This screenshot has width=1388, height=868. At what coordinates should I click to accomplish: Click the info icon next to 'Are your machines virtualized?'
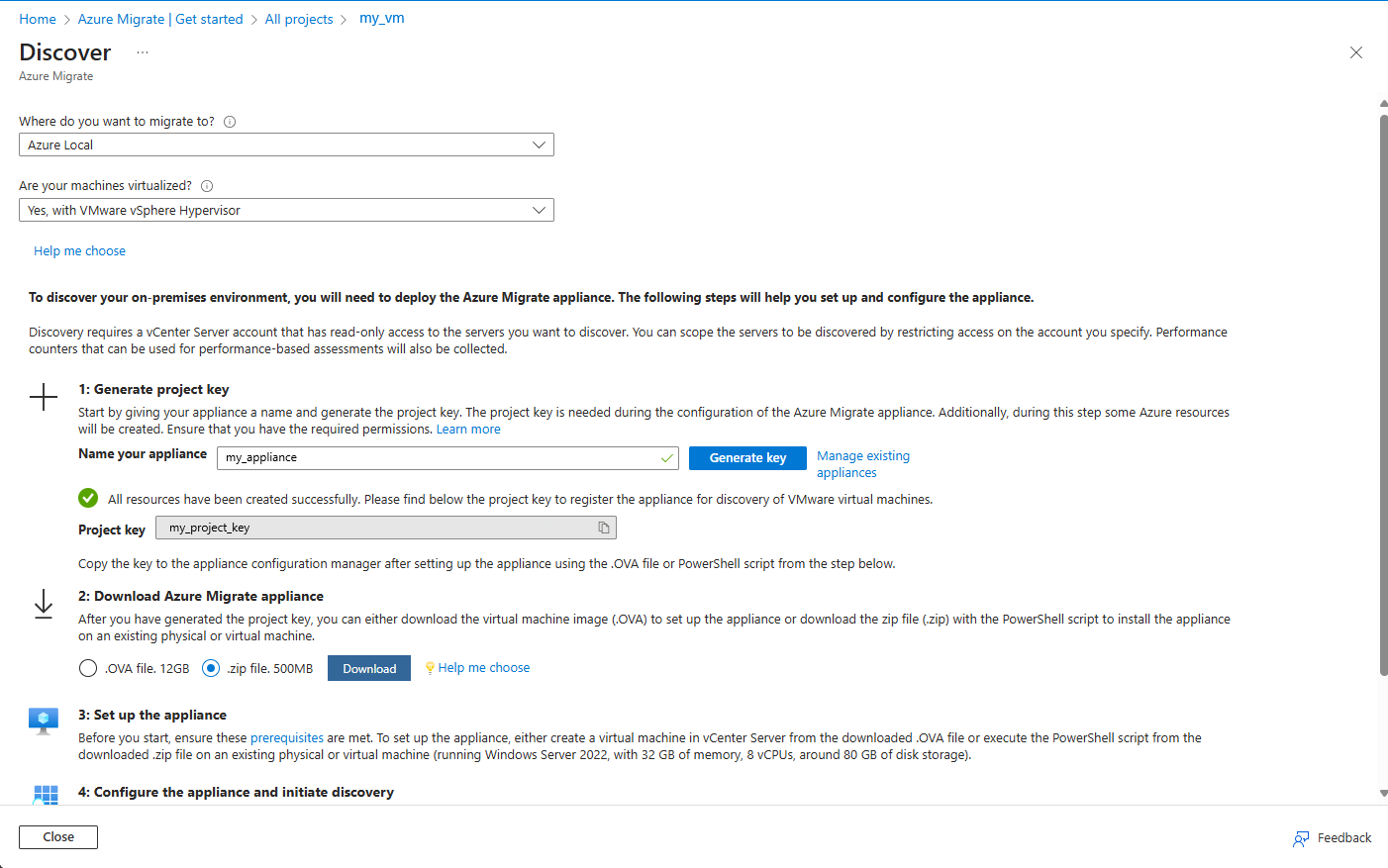click(x=207, y=185)
